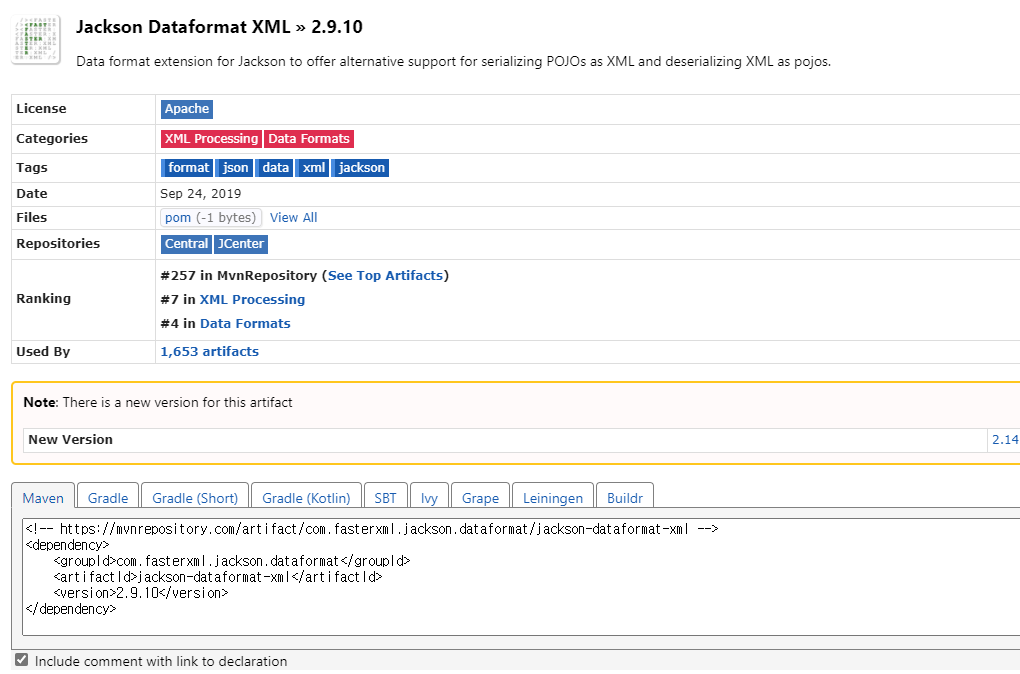Switch to the Gradle tab
The width and height of the screenshot is (1020, 674).
pos(108,498)
